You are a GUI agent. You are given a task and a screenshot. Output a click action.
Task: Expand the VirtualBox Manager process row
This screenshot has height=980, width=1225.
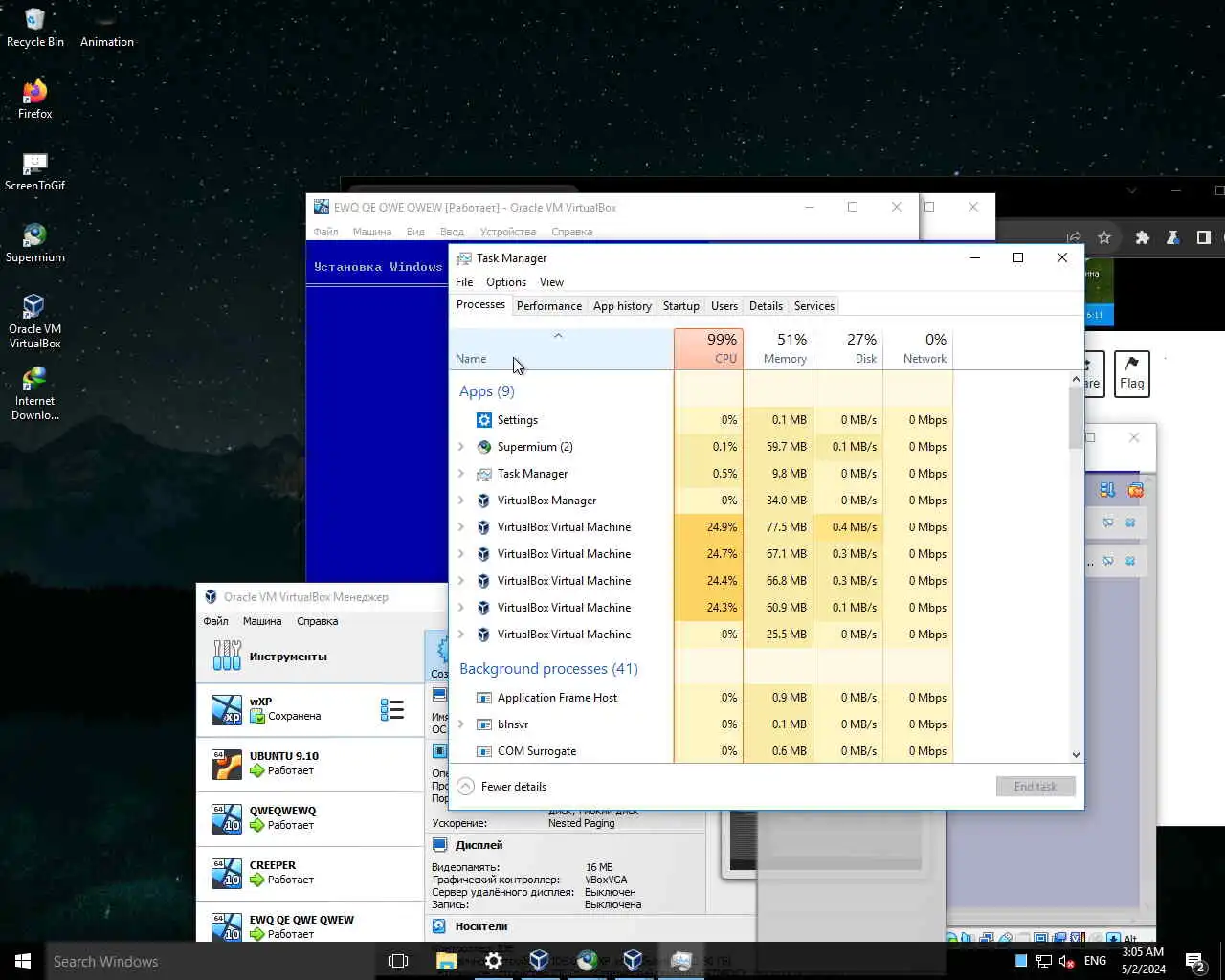[x=461, y=501]
